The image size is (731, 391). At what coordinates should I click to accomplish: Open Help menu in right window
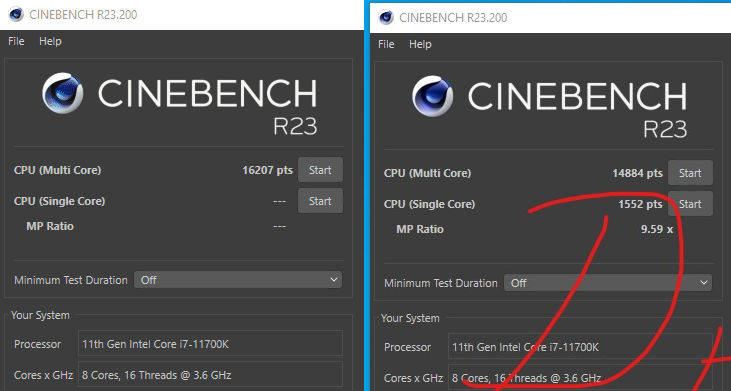point(421,44)
